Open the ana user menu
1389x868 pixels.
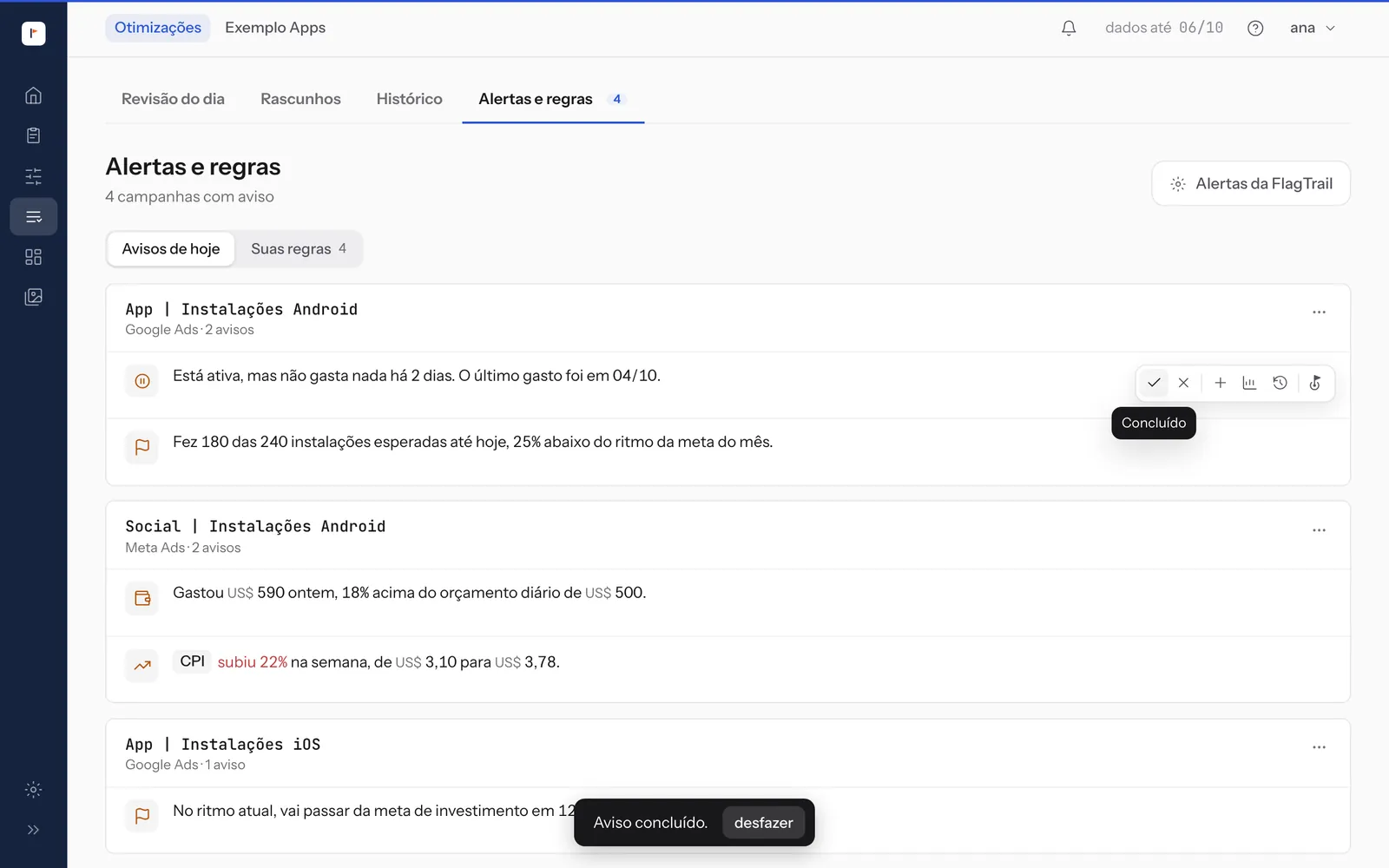click(1313, 28)
